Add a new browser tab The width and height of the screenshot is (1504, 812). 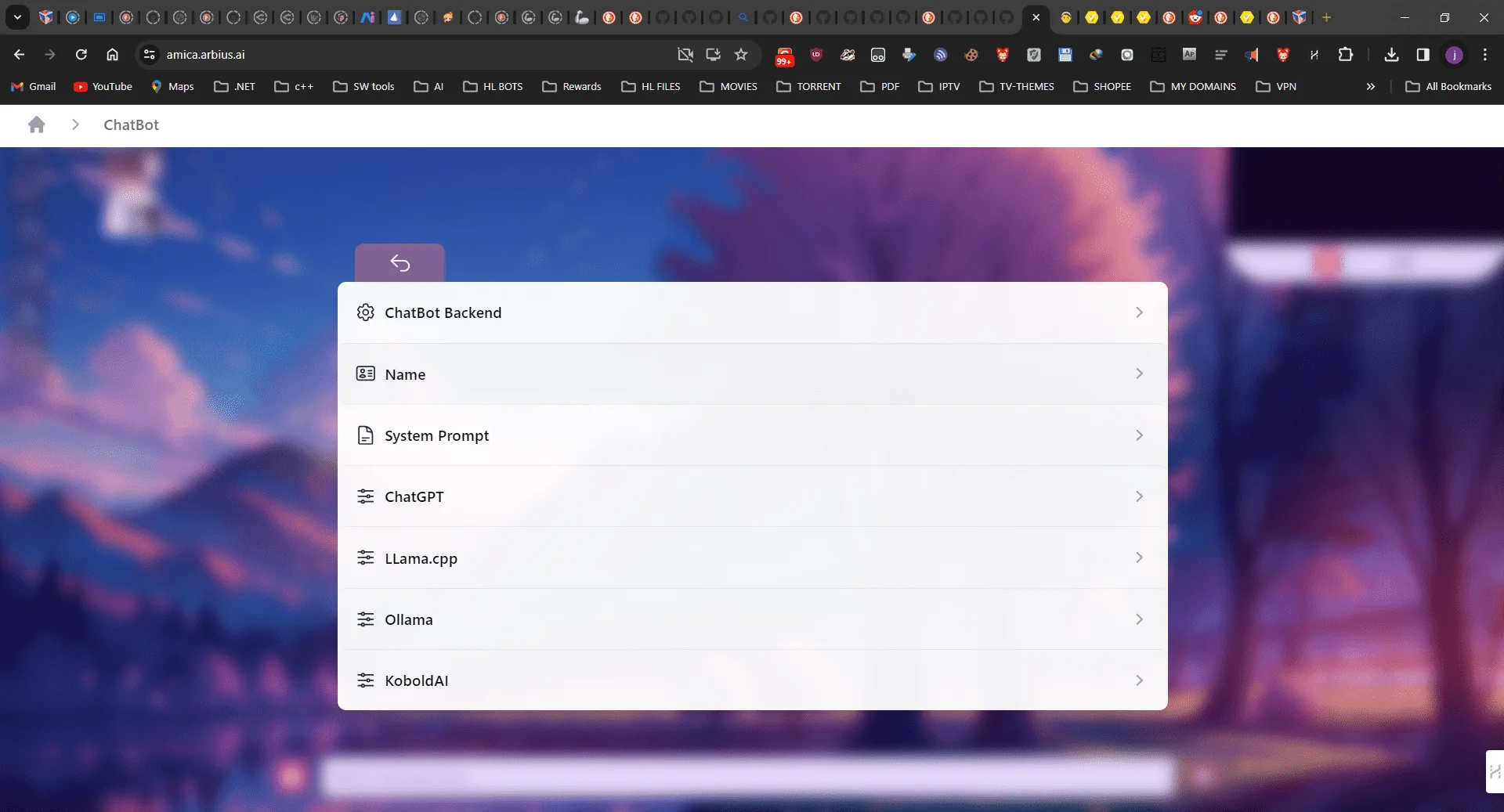point(1326,17)
